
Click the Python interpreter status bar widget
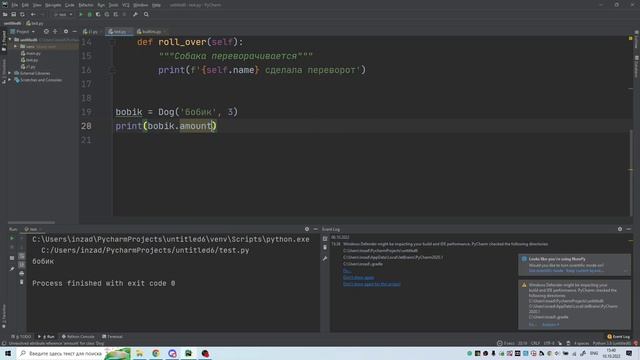coord(611,343)
